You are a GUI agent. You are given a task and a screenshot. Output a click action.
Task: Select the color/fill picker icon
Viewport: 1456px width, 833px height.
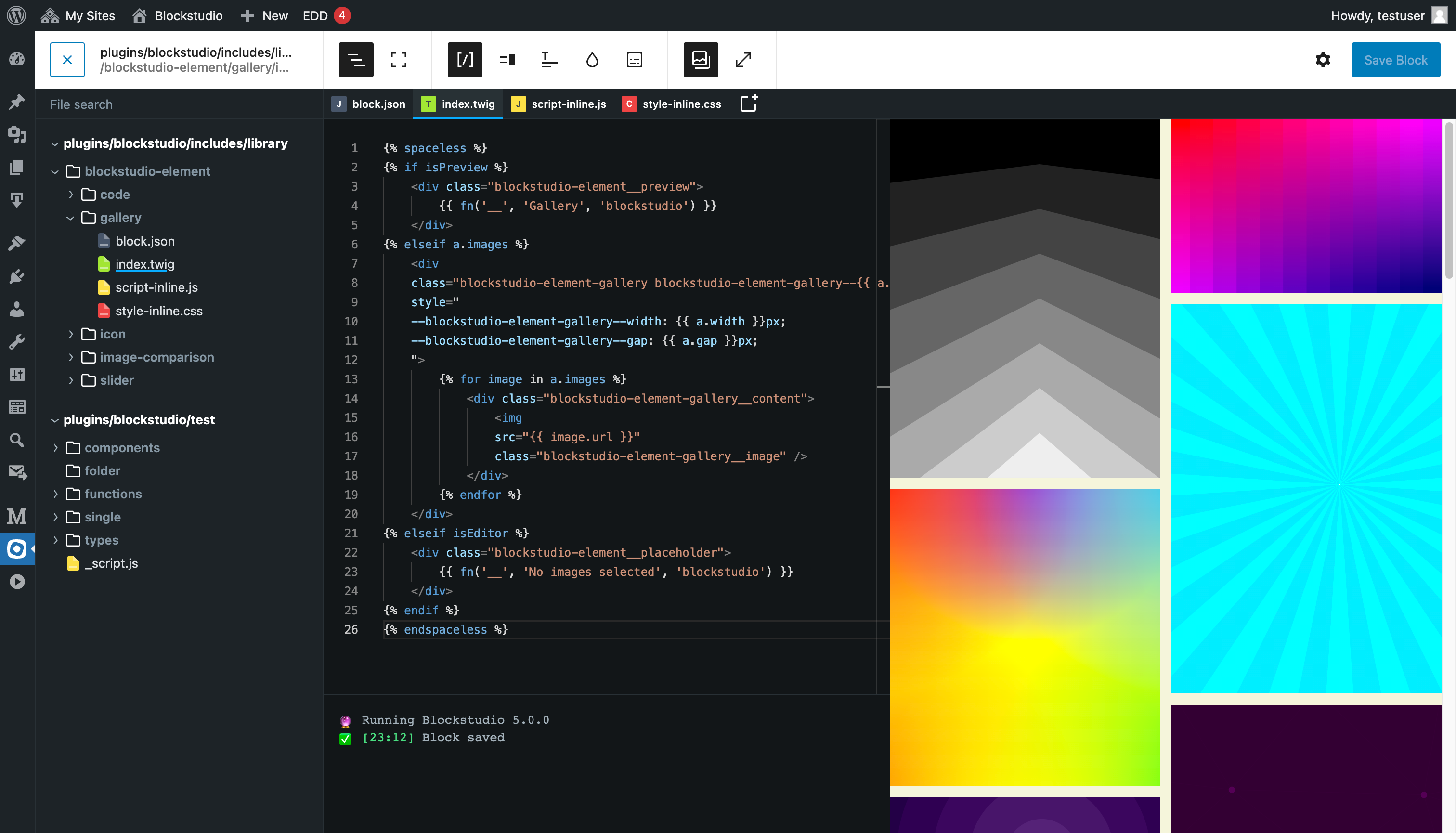coord(592,59)
